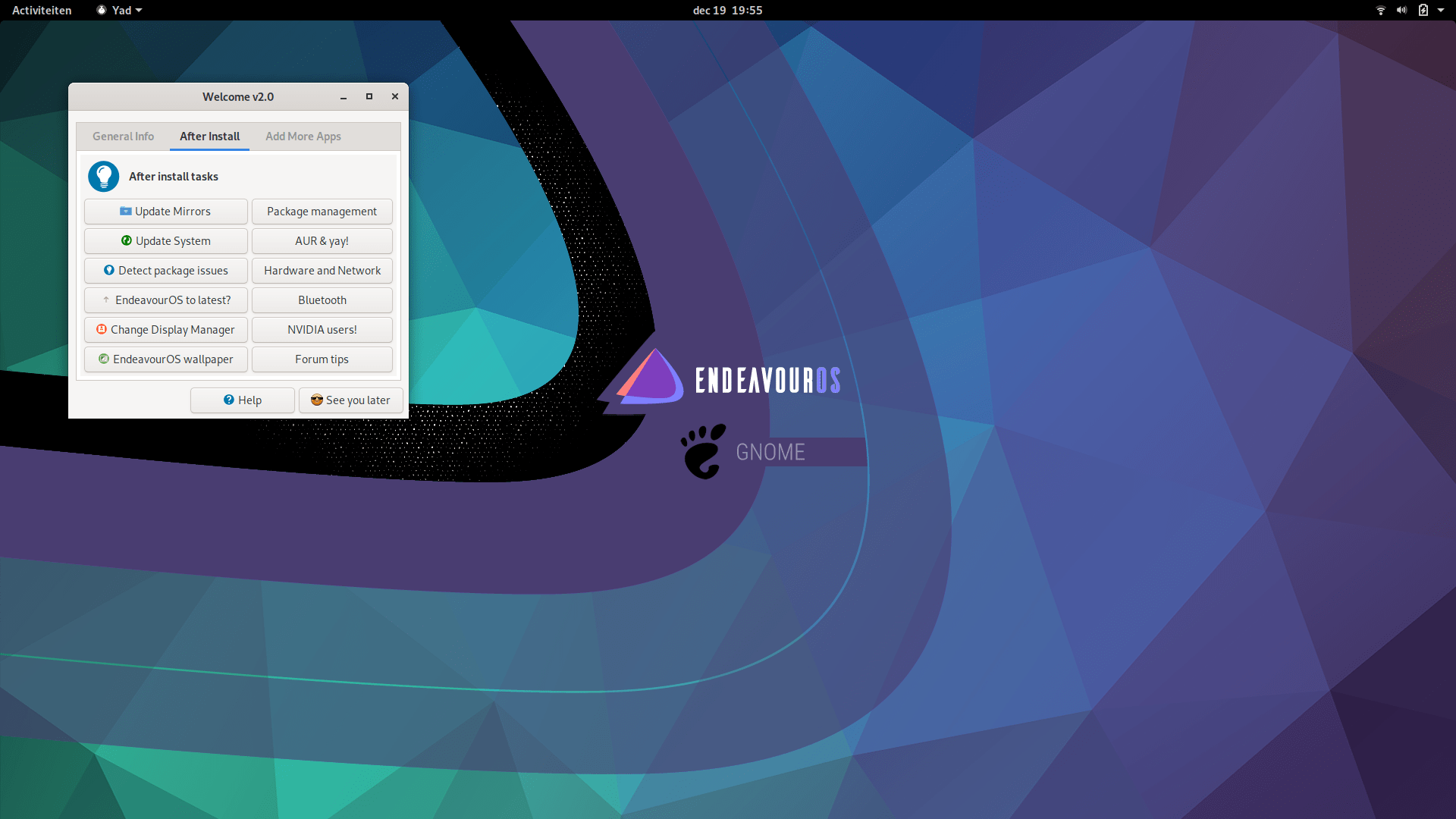The image size is (1456, 819).
Task: Click the Wi-Fi icon in top bar
Action: 1380,11
